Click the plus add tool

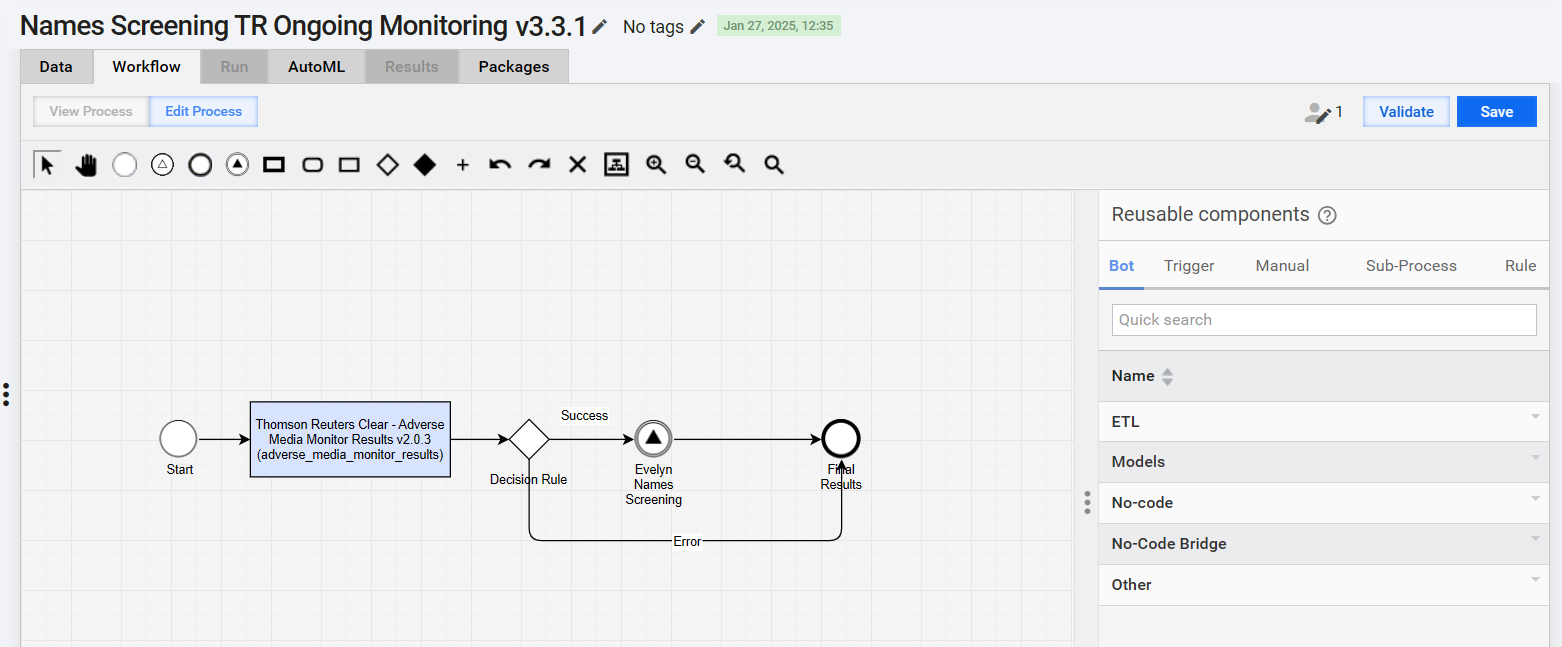(462, 165)
